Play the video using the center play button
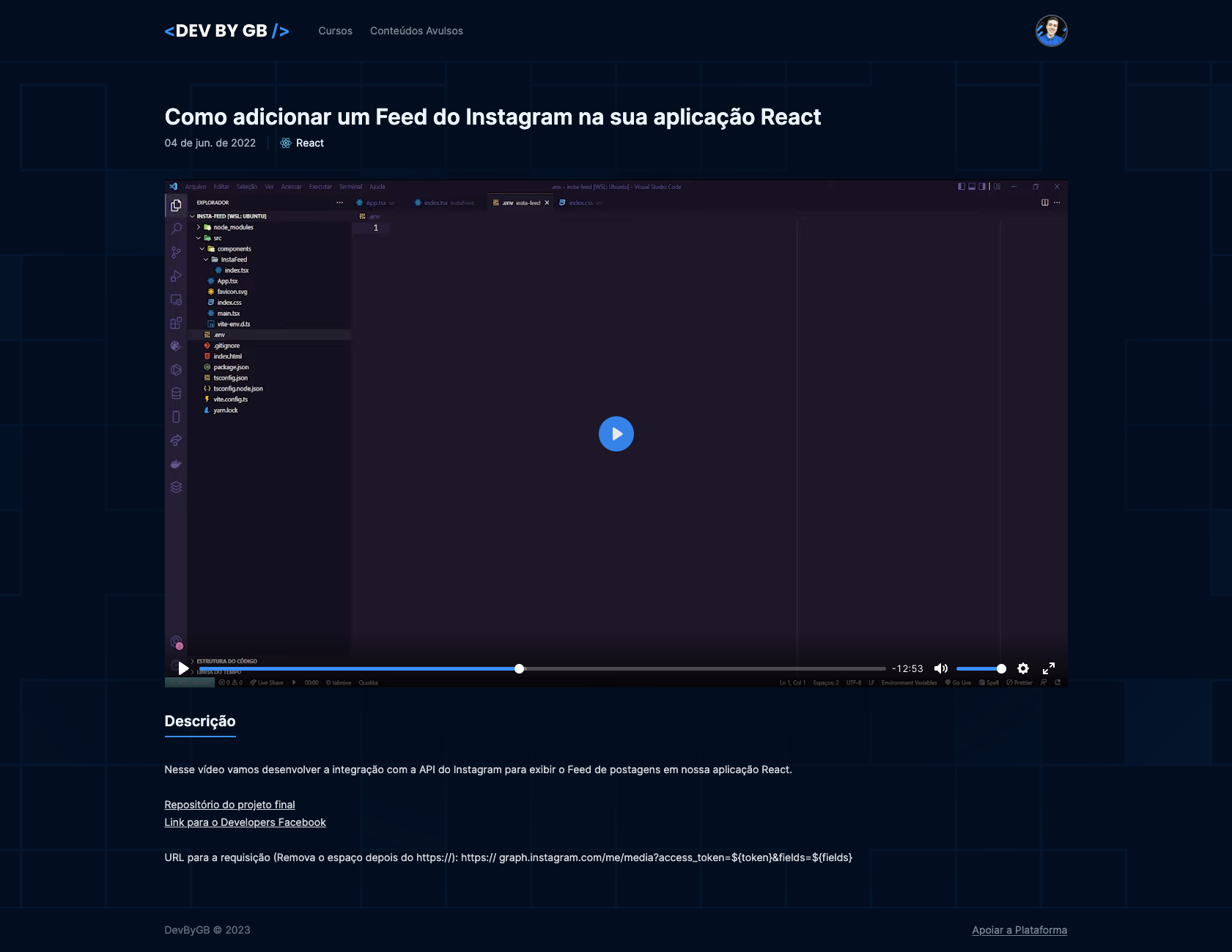 click(x=616, y=433)
